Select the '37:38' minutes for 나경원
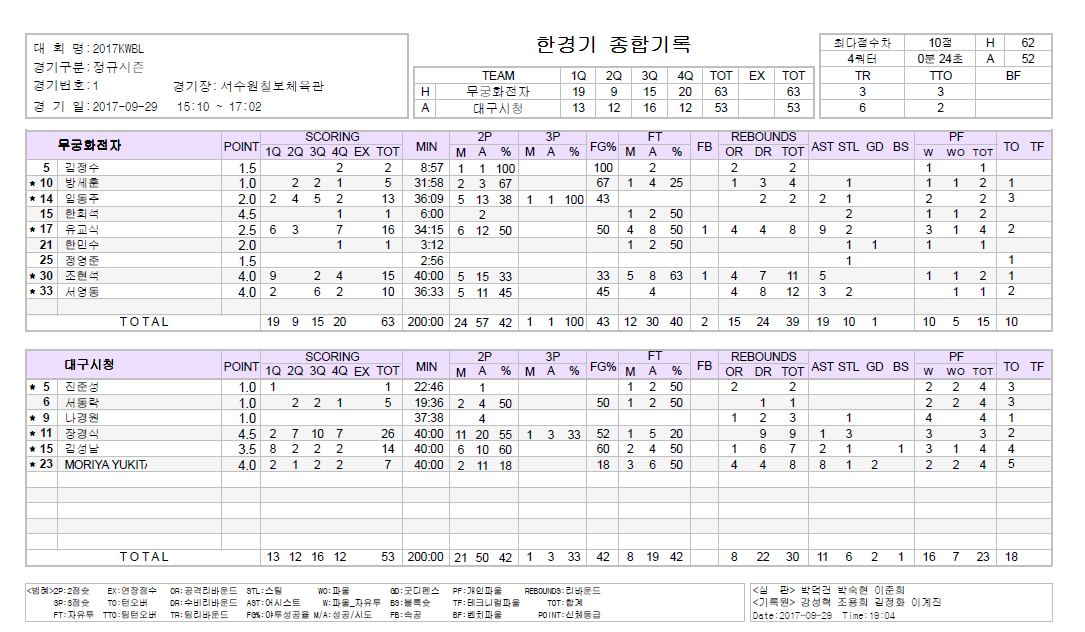 tap(429, 418)
